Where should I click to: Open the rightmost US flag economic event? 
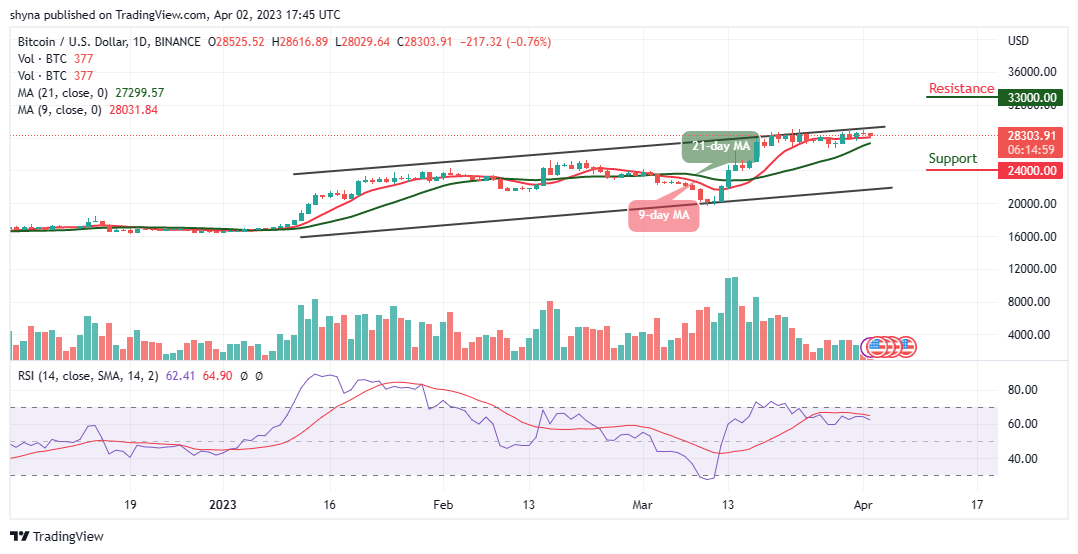point(906,346)
